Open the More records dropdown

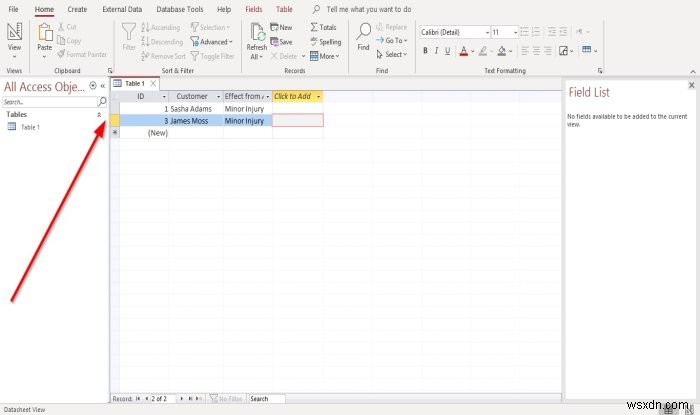[x=325, y=56]
